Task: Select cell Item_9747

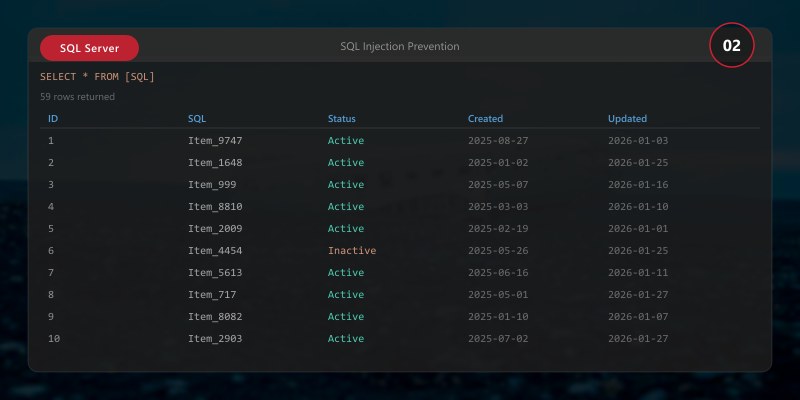Action: pos(215,140)
